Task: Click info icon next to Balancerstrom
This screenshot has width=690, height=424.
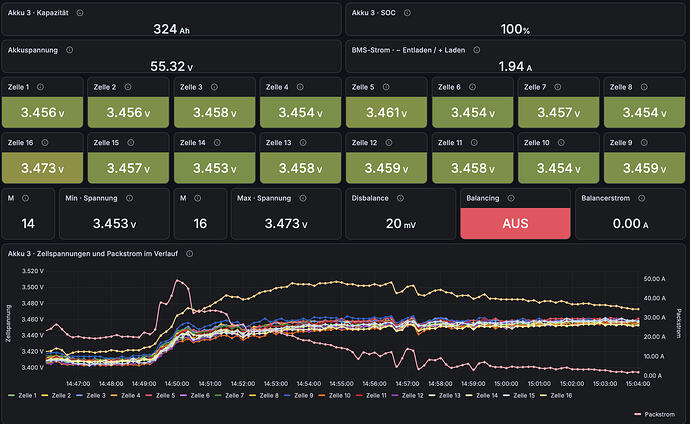Action: (x=642, y=198)
